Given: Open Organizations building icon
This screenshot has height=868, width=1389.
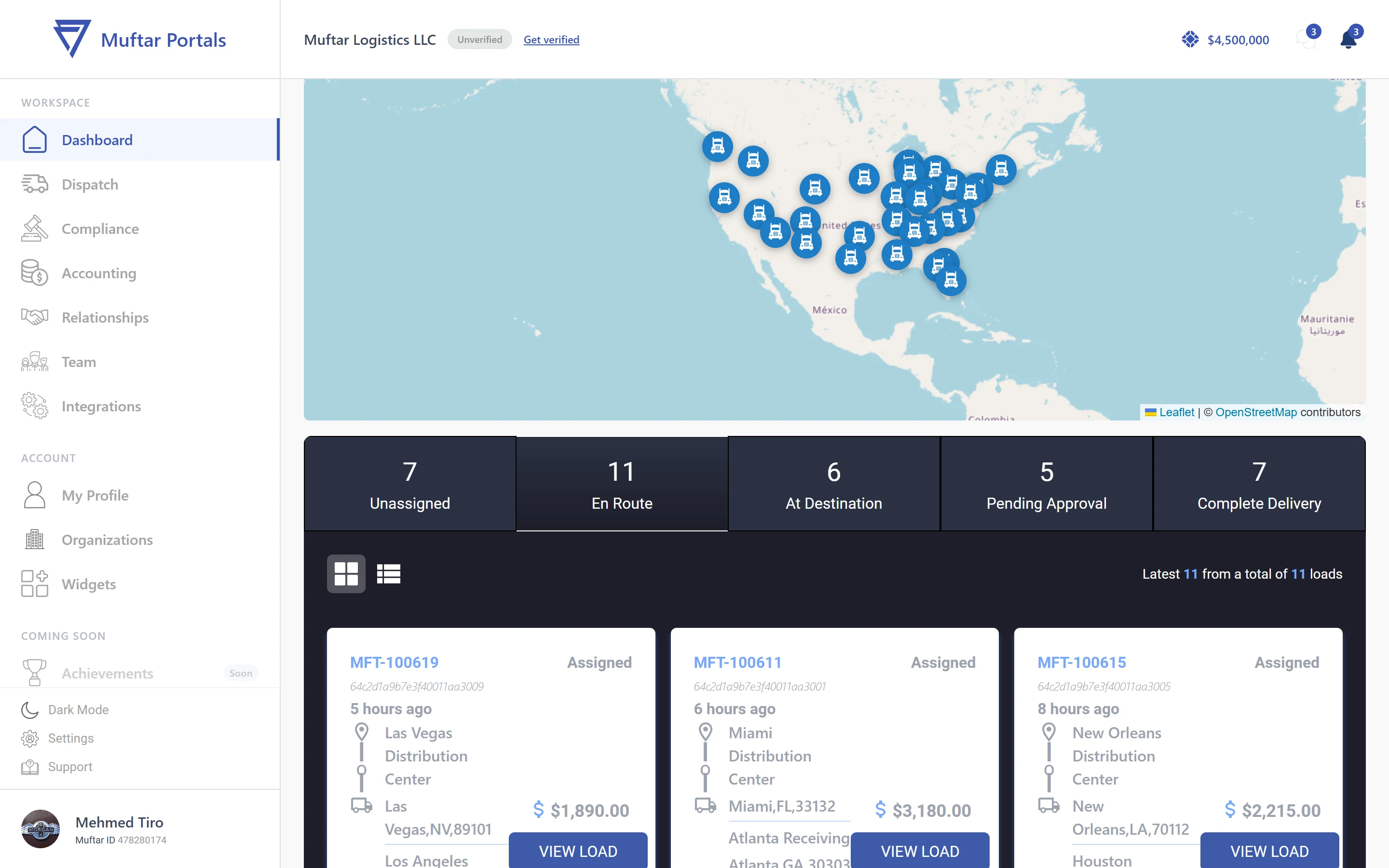Looking at the screenshot, I should coord(34,540).
